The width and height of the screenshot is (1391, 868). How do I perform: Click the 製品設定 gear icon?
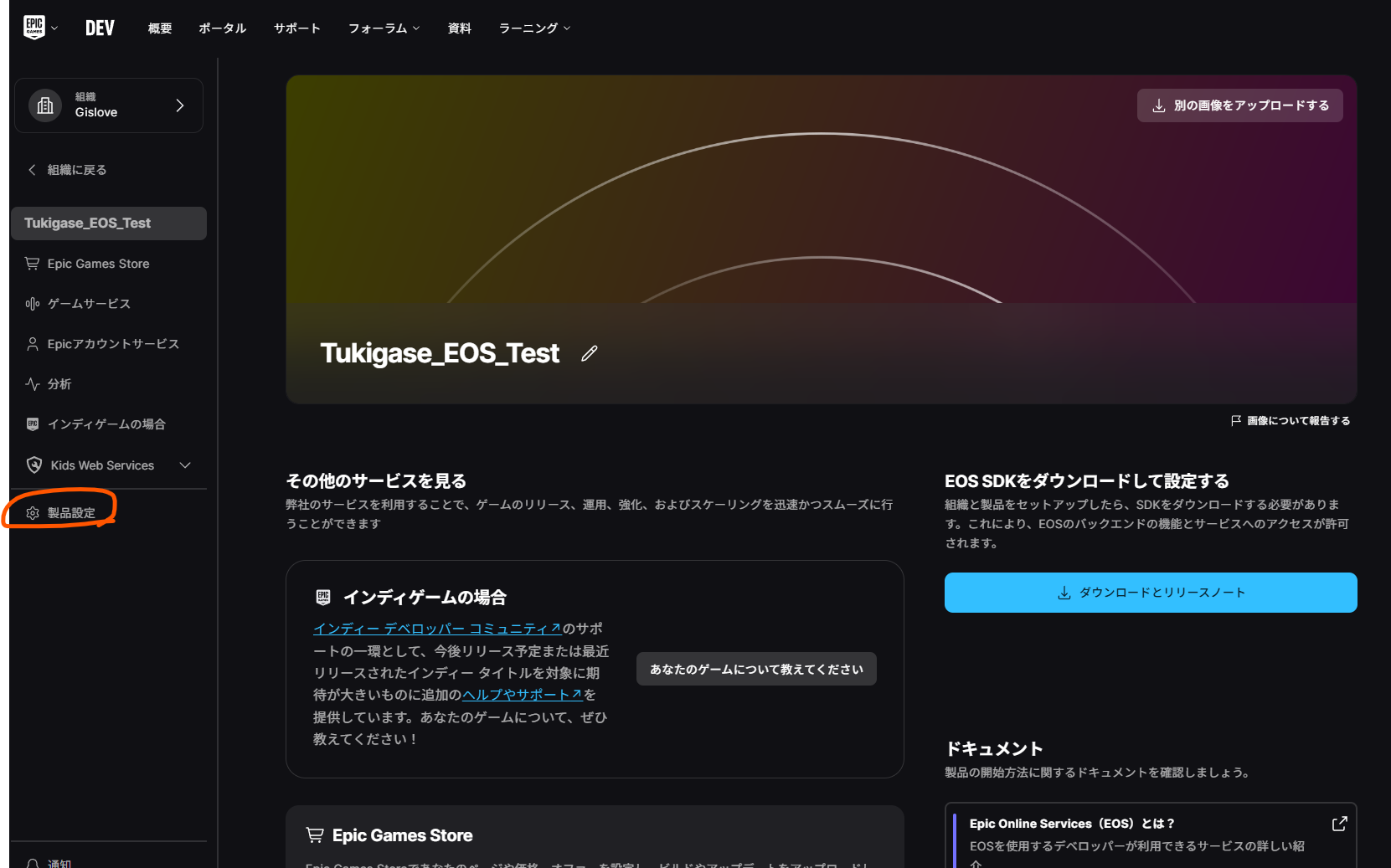tap(33, 513)
